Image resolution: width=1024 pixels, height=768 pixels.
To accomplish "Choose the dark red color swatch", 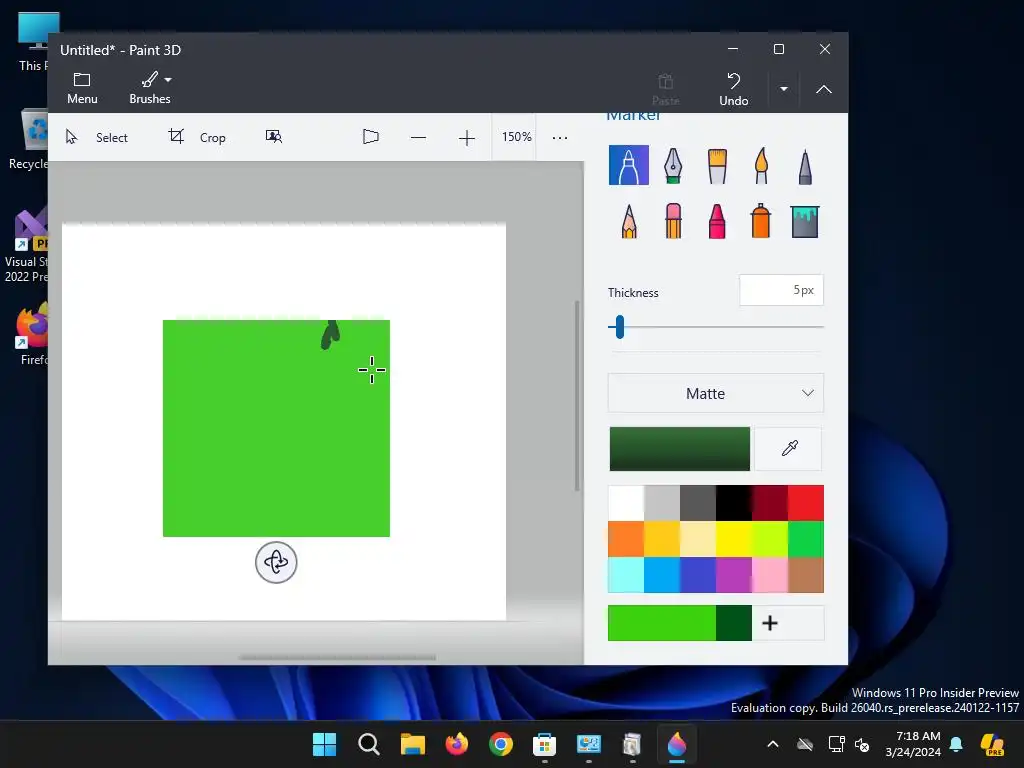I will 769,503.
